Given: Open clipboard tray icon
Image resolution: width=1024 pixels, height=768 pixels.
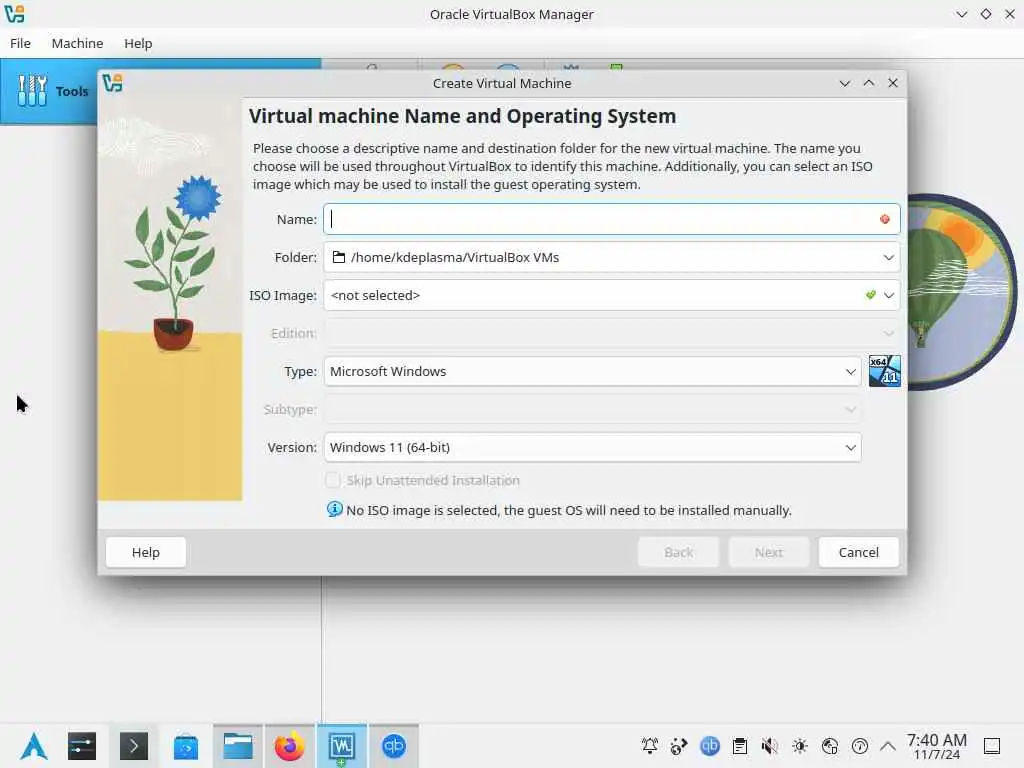Looking at the screenshot, I should pos(740,746).
